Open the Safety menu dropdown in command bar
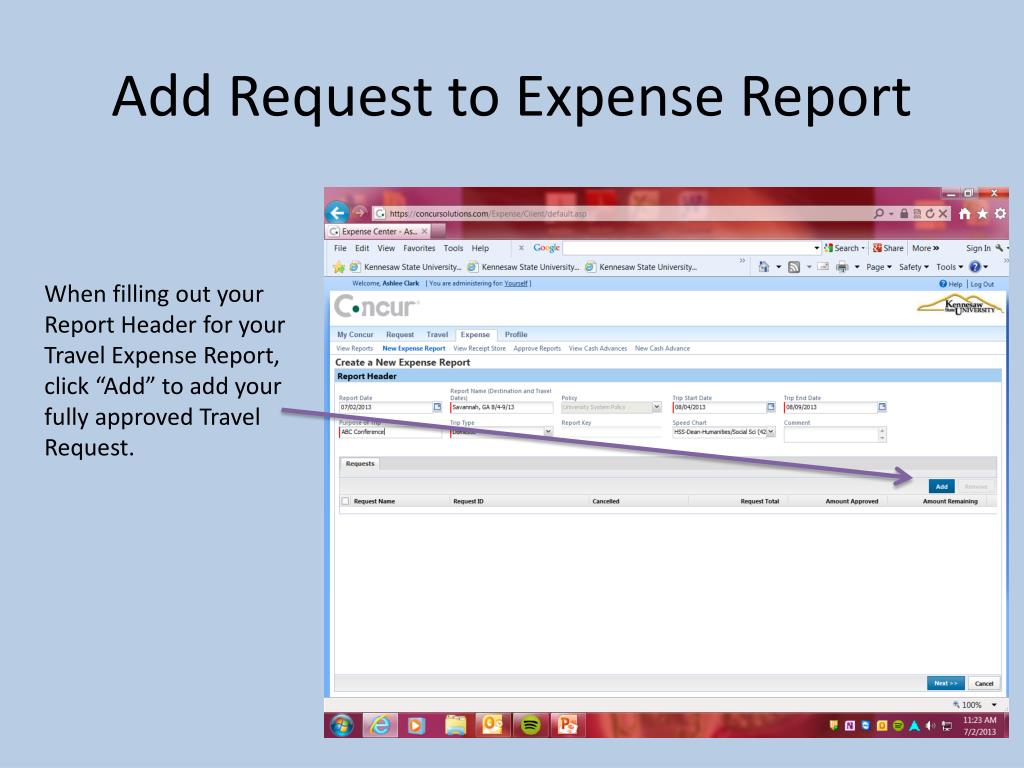This screenshot has width=1024, height=768. pyautogui.click(x=914, y=266)
